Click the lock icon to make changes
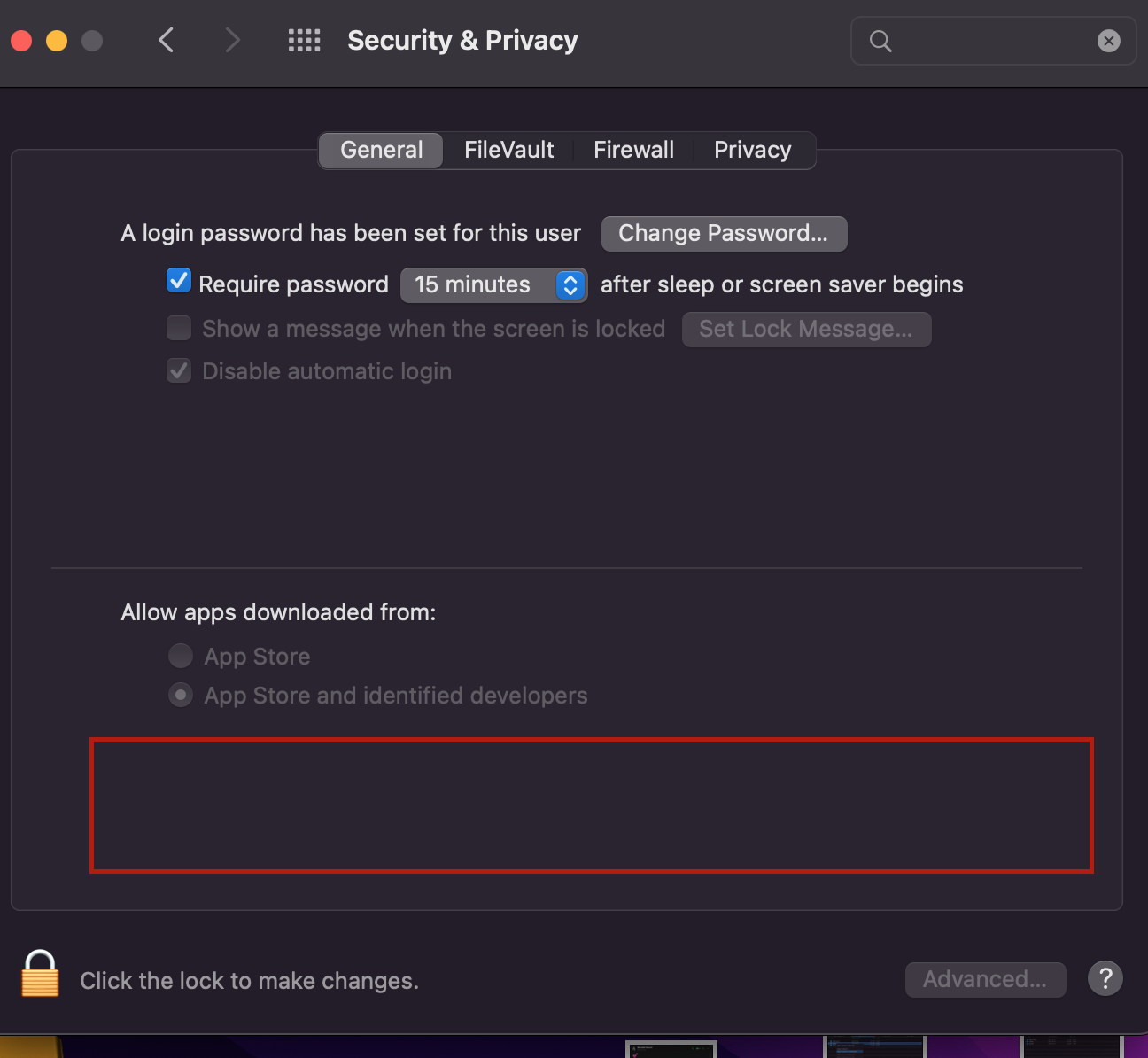This screenshot has width=1148, height=1058. [41, 974]
